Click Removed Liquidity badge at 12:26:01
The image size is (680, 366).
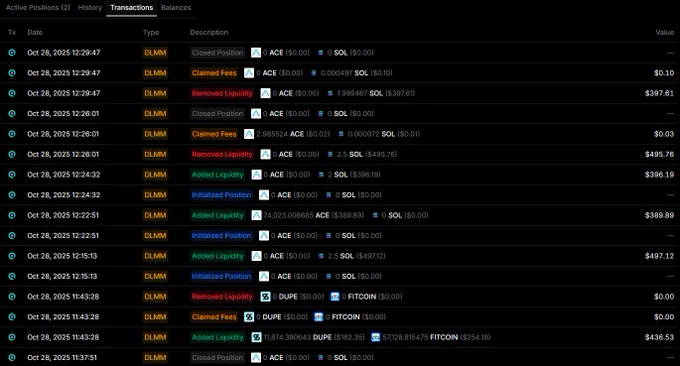point(222,154)
